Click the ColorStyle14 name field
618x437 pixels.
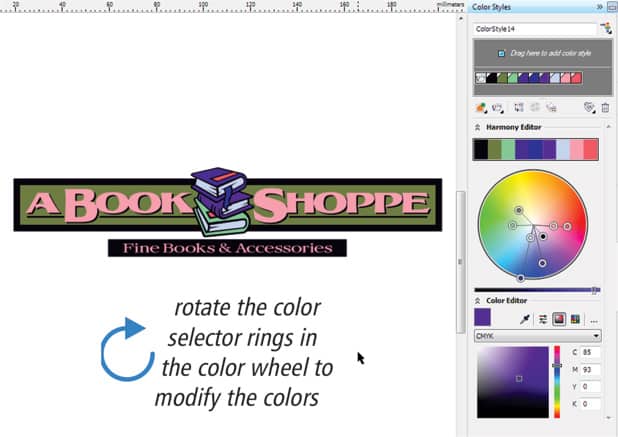click(x=534, y=30)
